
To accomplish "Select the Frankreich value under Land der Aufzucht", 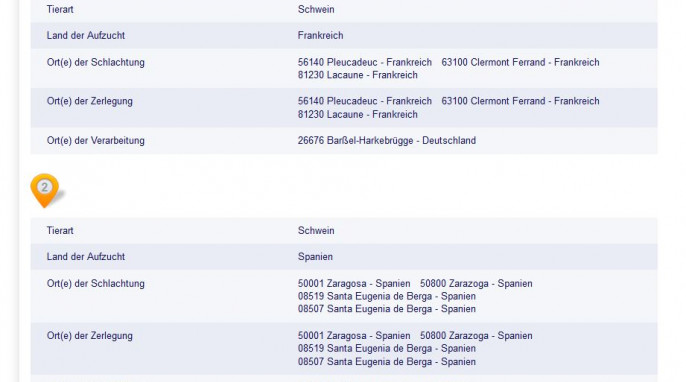I will tap(320, 35).
